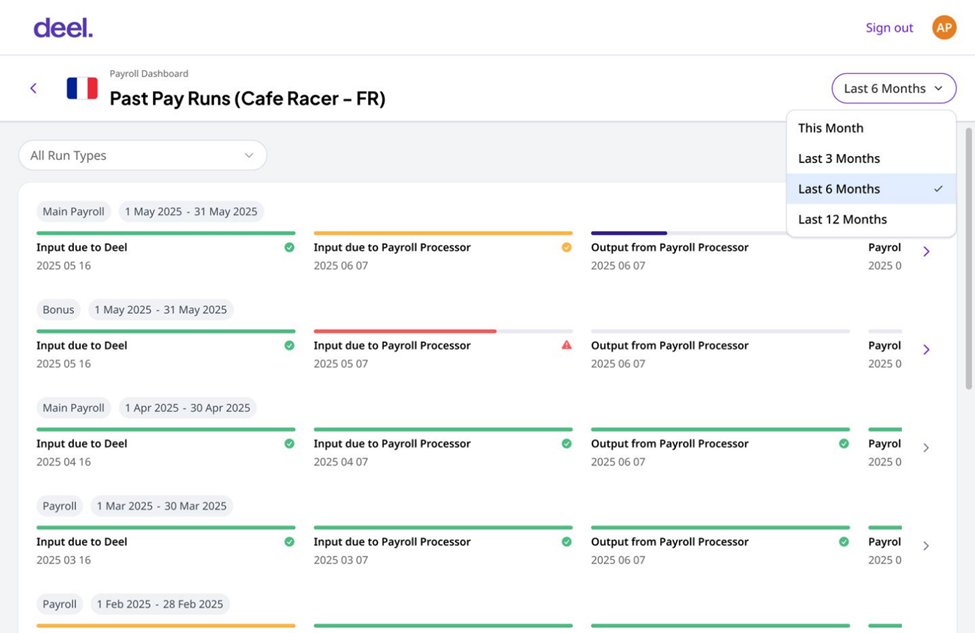The image size is (975, 633).
Task: Click green check on March Input due to Deel
Action: click(289, 542)
